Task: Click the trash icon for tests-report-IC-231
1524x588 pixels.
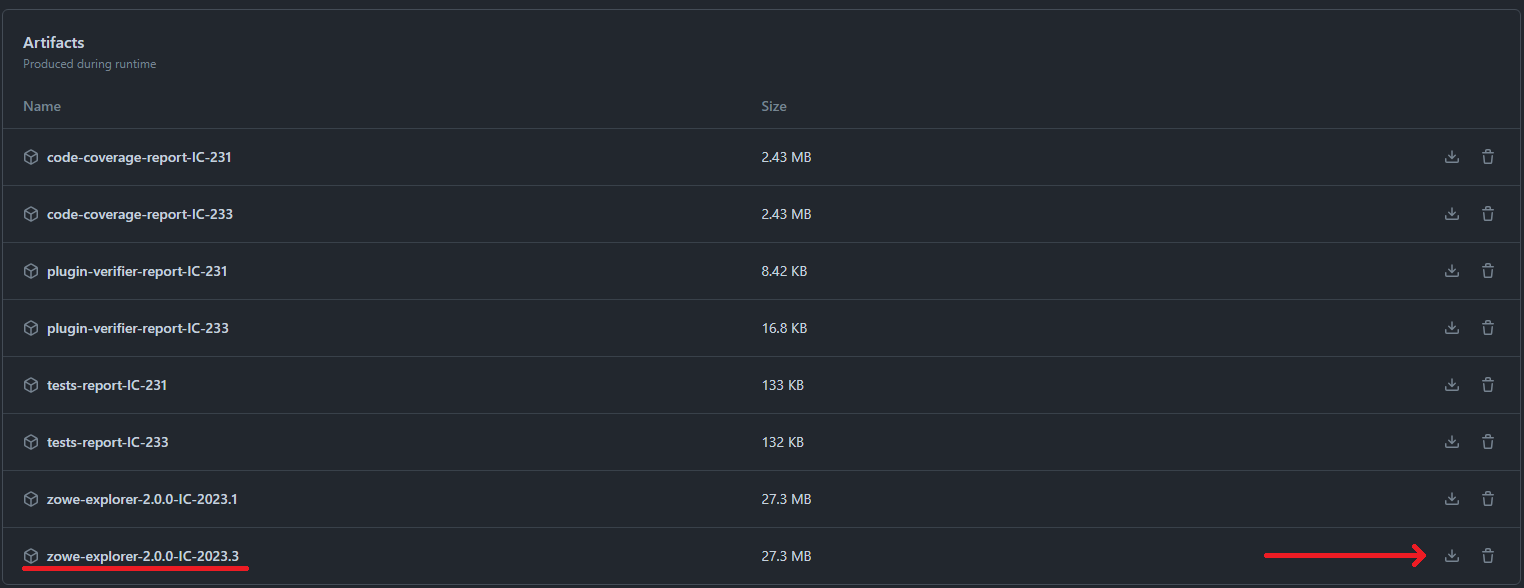Action: [1488, 385]
